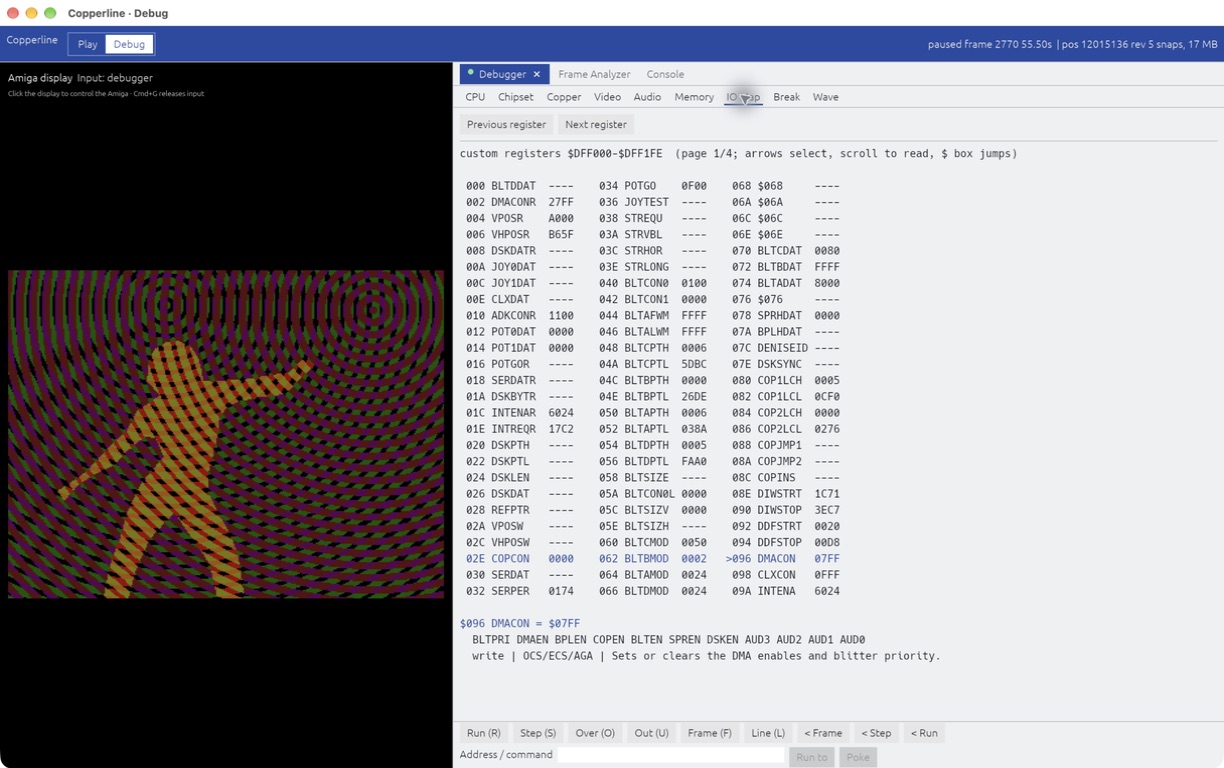The width and height of the screenshot is (1224, 768).
Task: Show the Memory sub-tab
Action: tap(694, 97)
